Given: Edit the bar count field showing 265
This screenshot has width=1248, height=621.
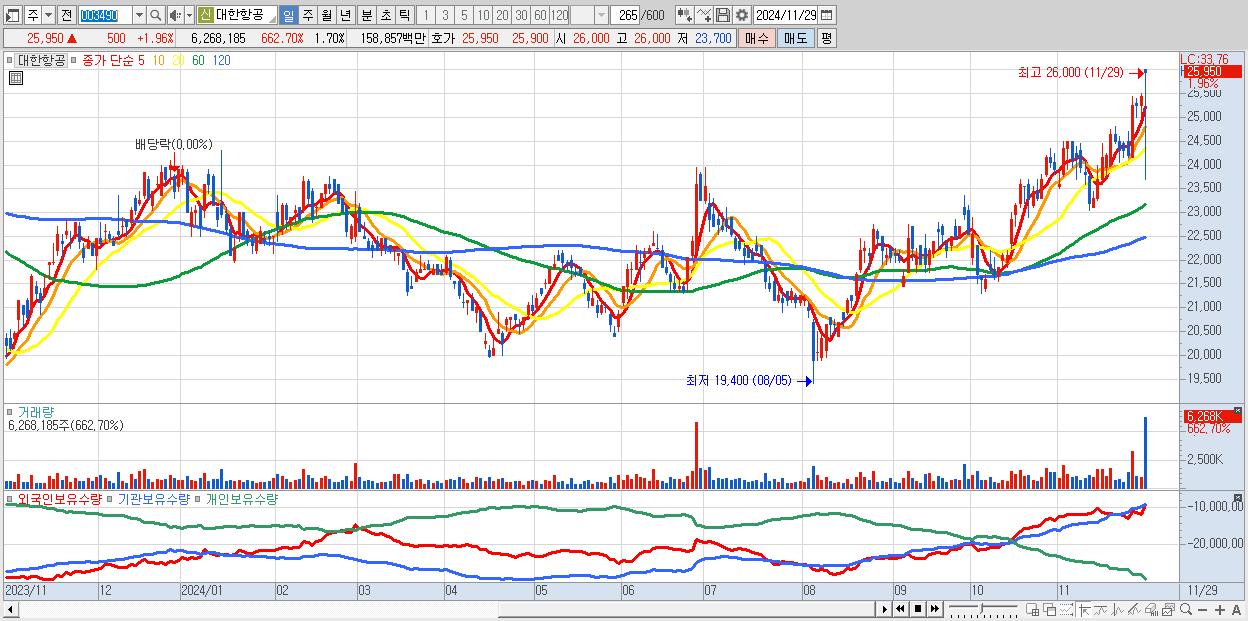Looking at the screenshot, I should tap(627, 15).
